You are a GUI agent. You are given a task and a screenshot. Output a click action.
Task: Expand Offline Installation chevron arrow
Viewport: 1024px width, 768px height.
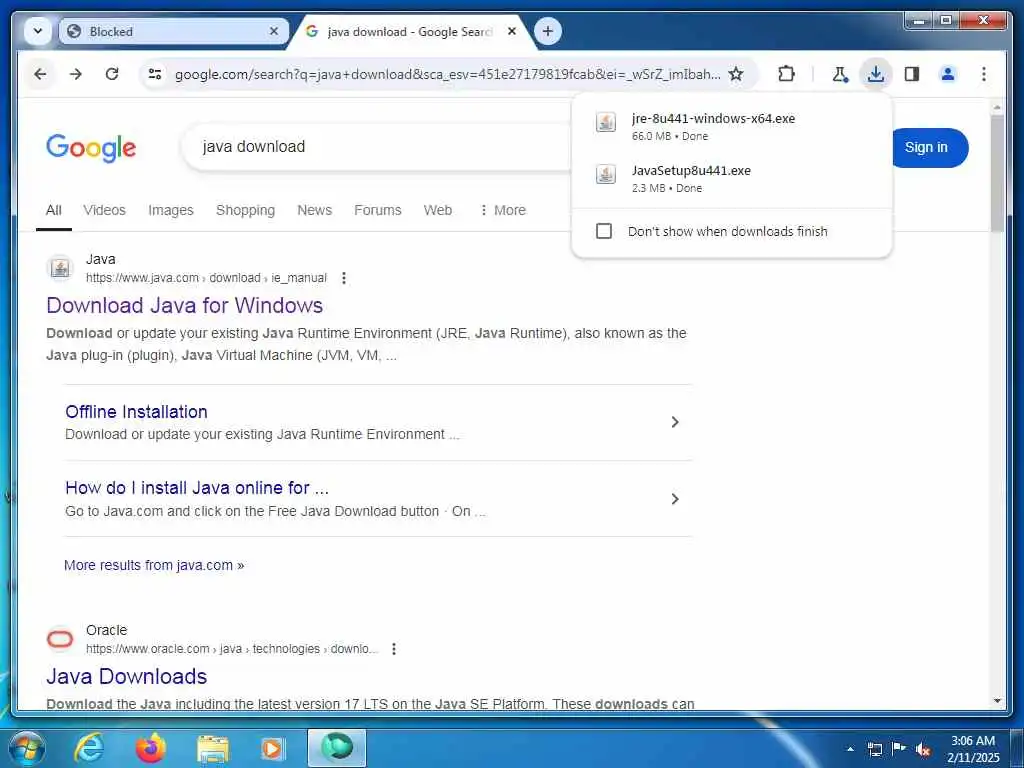(x=675, y=423)
